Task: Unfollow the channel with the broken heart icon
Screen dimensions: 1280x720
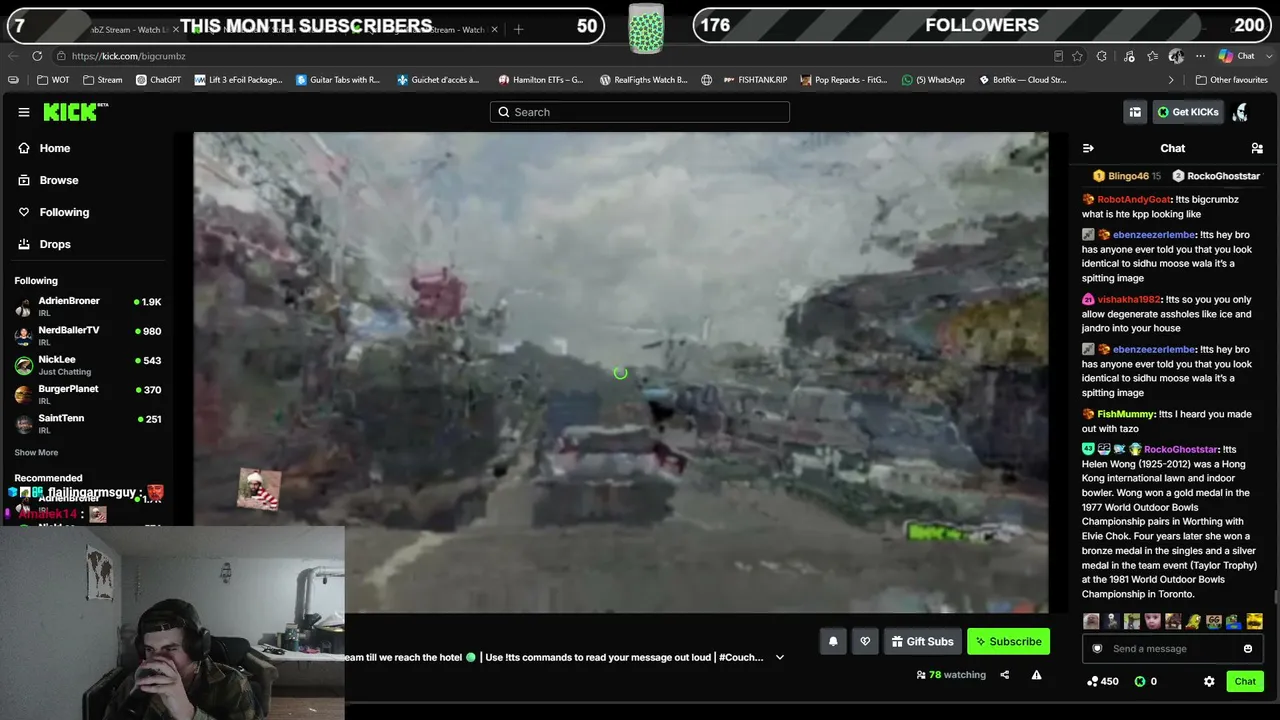Action: point(865,642)
